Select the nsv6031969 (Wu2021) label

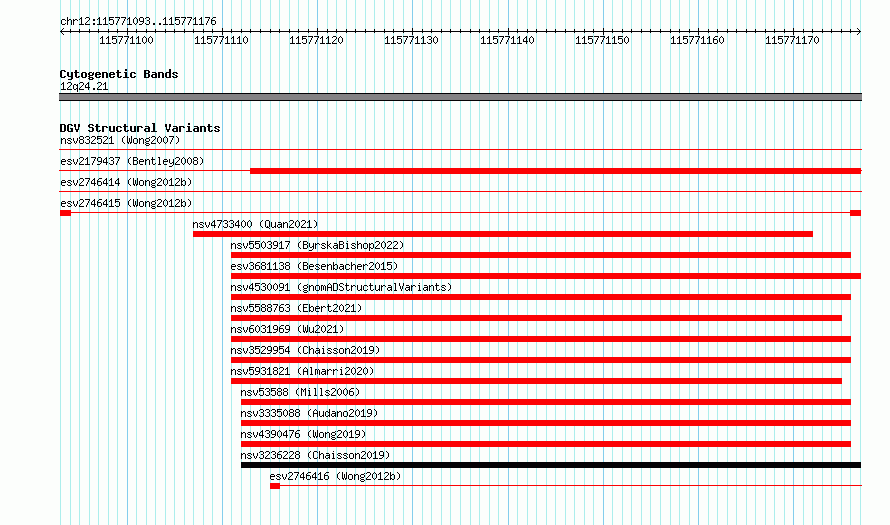(x=287, y=329)
